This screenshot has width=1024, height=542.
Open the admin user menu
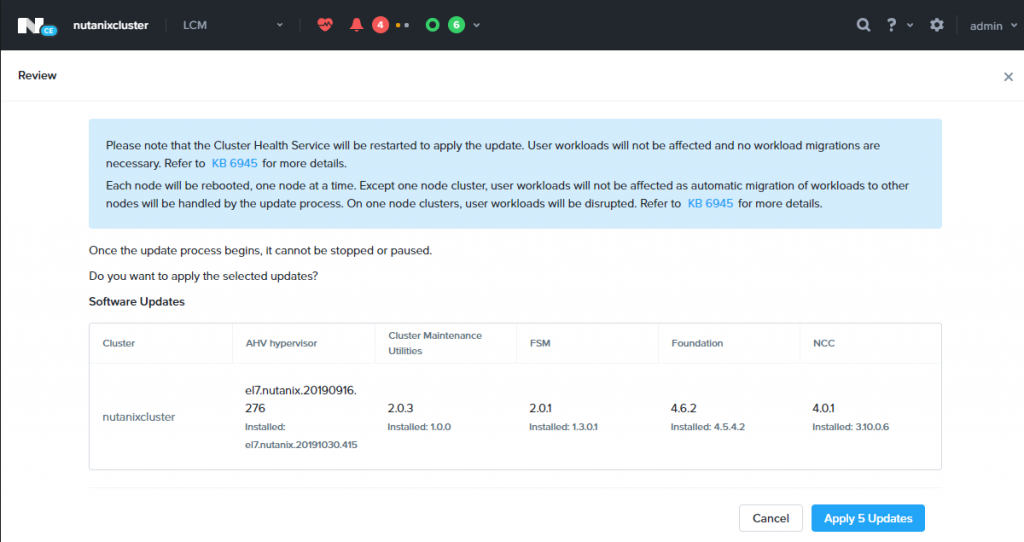[x=993, y=25]
